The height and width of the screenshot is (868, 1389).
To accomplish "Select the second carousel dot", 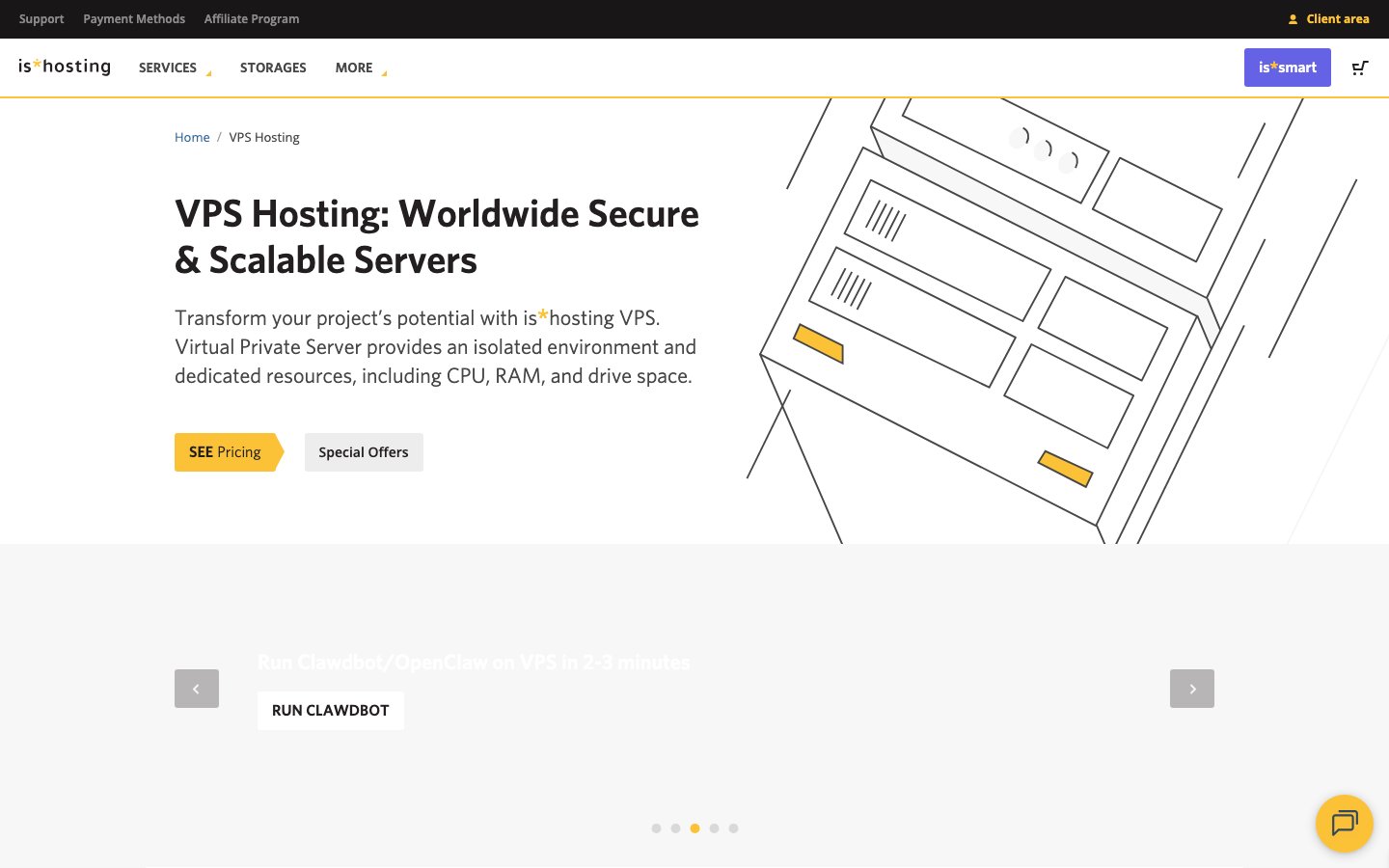I will 675,828.
